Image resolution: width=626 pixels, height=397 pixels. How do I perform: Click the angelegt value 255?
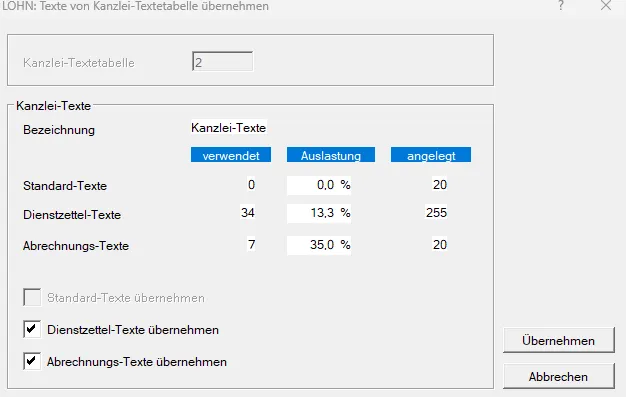pyautogui.click(x=436, y=212)
